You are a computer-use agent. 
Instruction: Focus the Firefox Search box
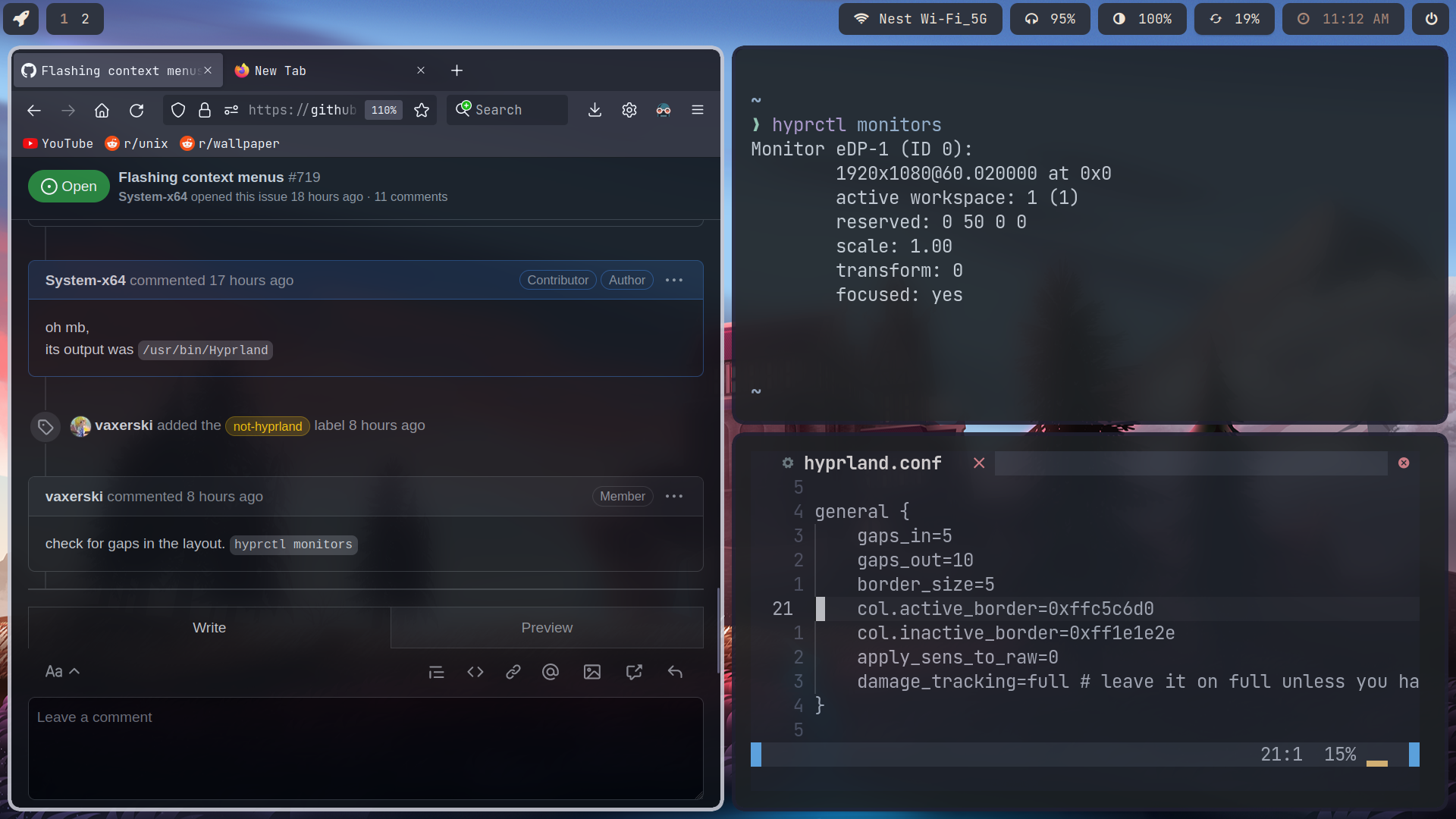(507, 111)
